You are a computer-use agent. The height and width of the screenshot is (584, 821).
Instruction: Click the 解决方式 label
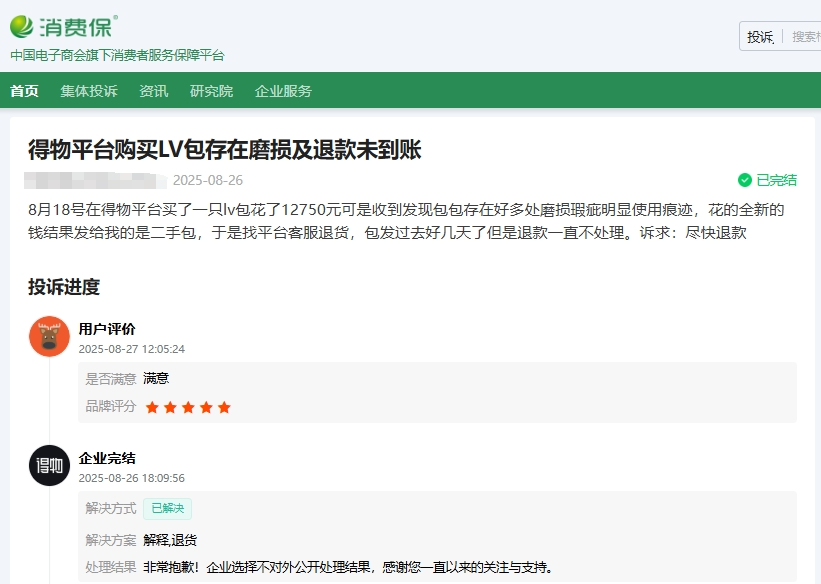coord(110,509)
